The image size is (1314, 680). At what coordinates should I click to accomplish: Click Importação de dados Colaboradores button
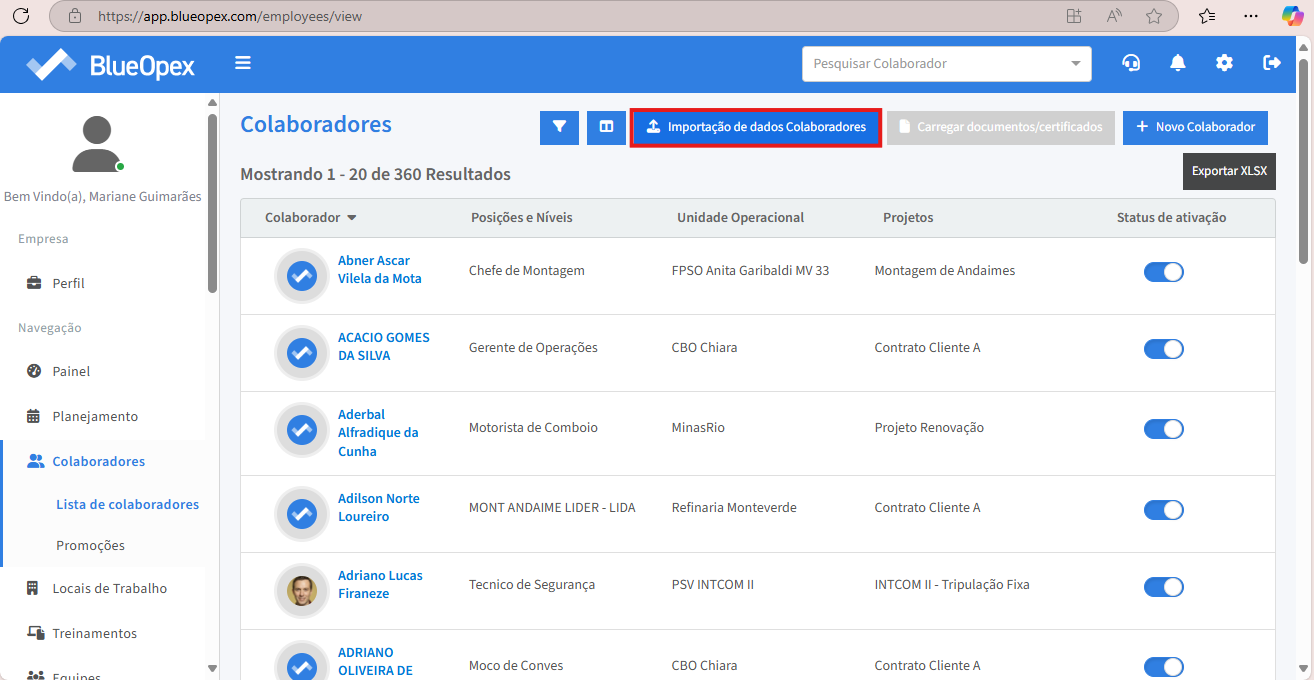[756, 127]
